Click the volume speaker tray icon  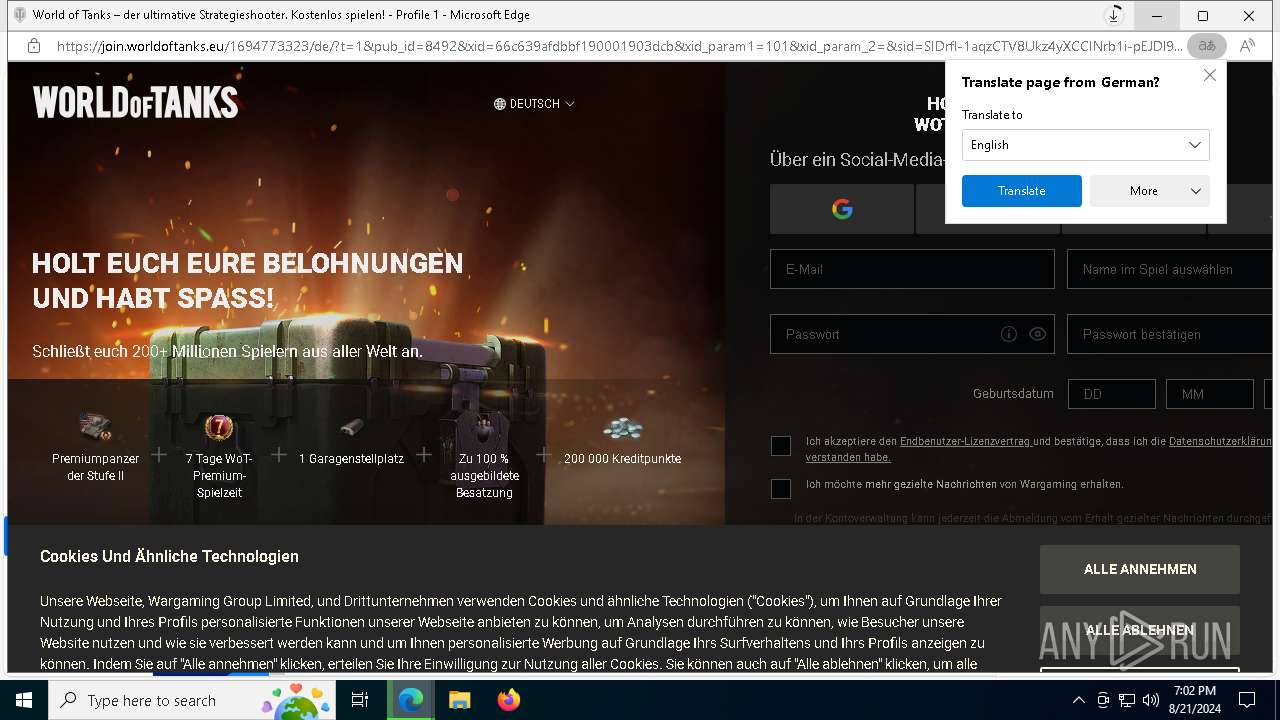click(1151, 700)
